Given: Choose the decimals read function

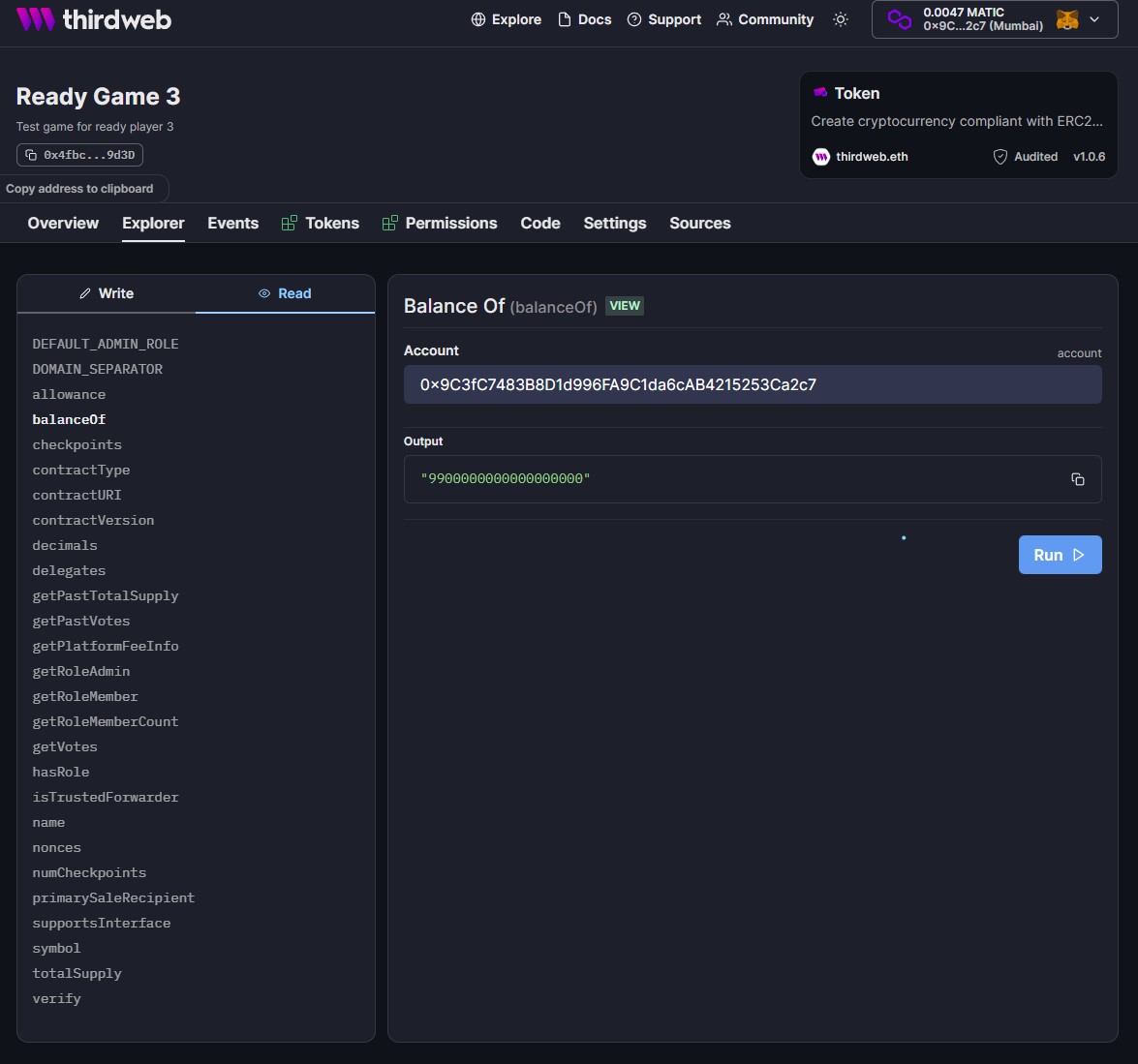Looking at the screenshot, I should [x=65, y=545].
